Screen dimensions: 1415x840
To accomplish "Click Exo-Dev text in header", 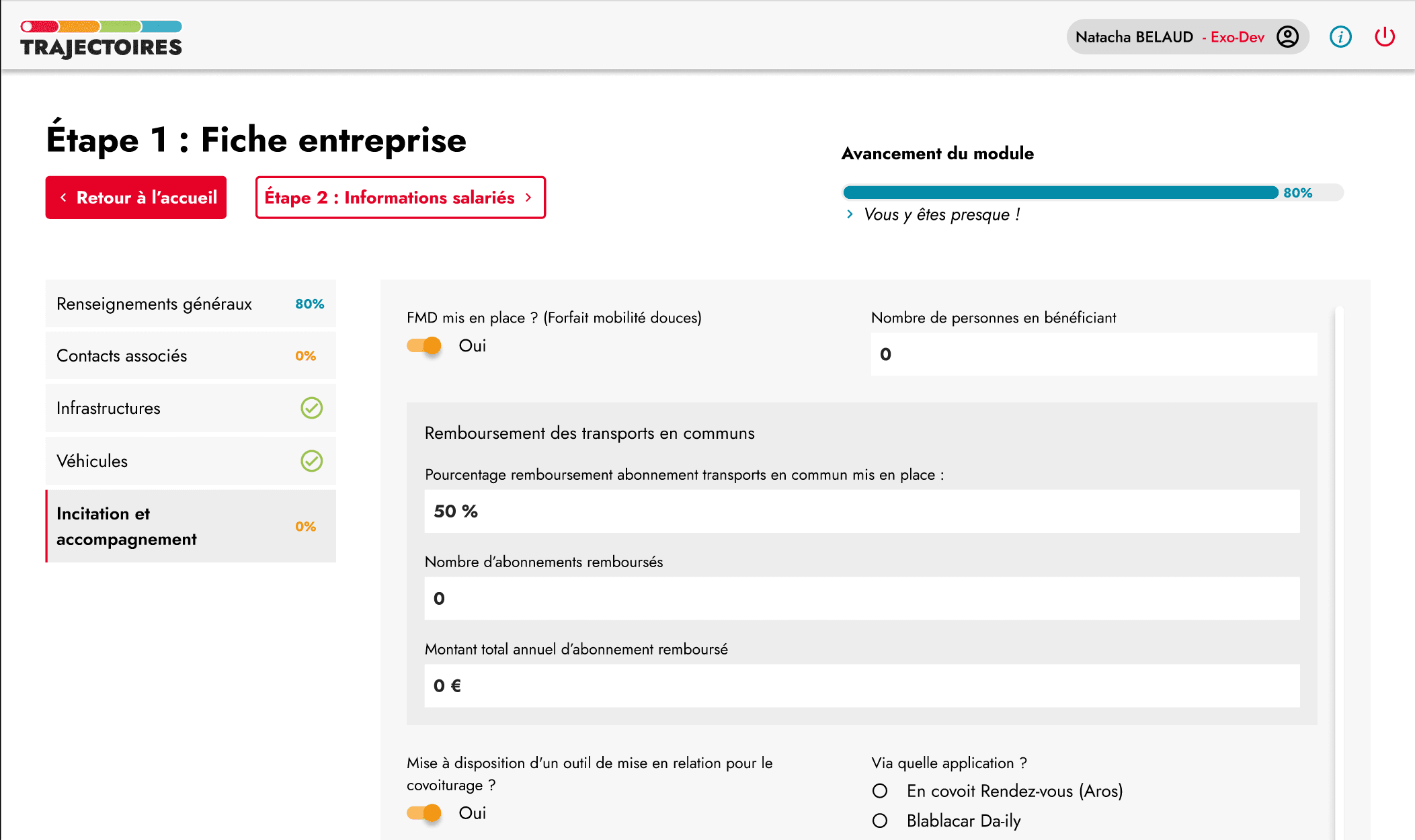I will click(1237, 37).
